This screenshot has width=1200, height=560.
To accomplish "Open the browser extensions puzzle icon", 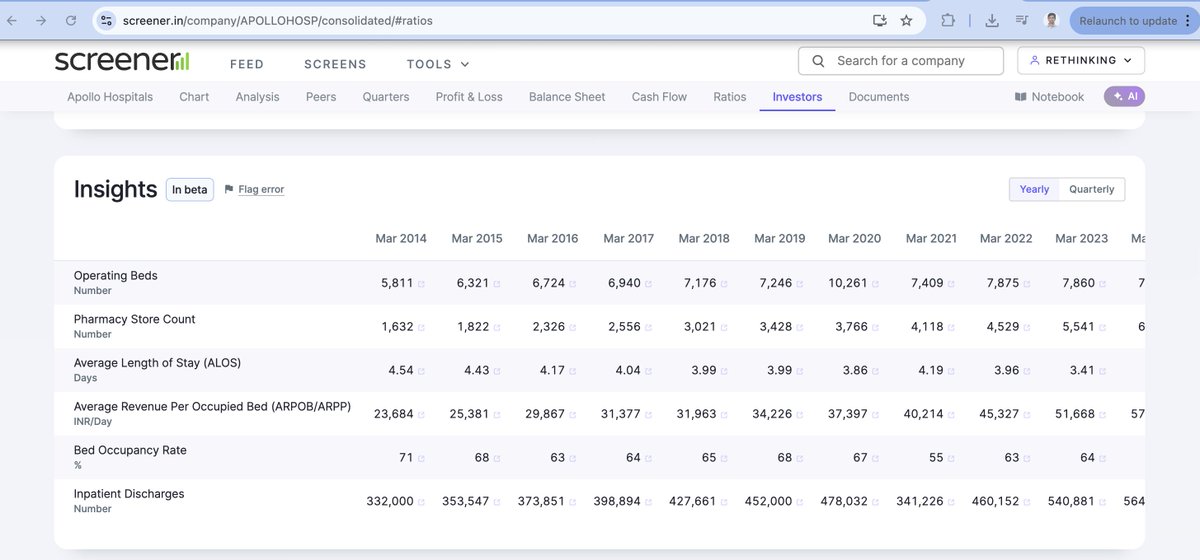I will 948,20.
